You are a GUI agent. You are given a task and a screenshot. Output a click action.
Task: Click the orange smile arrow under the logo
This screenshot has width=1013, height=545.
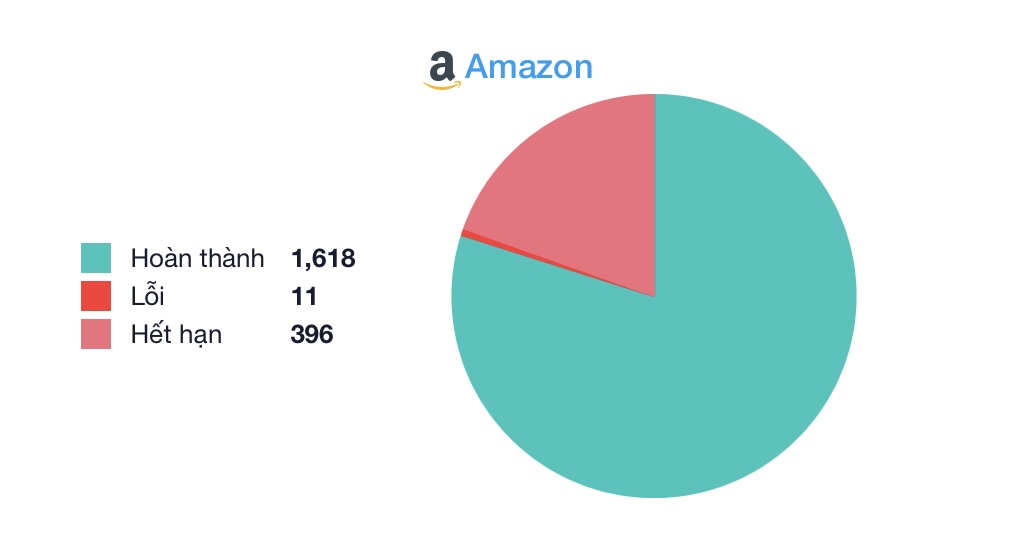(x=440, y=86)
